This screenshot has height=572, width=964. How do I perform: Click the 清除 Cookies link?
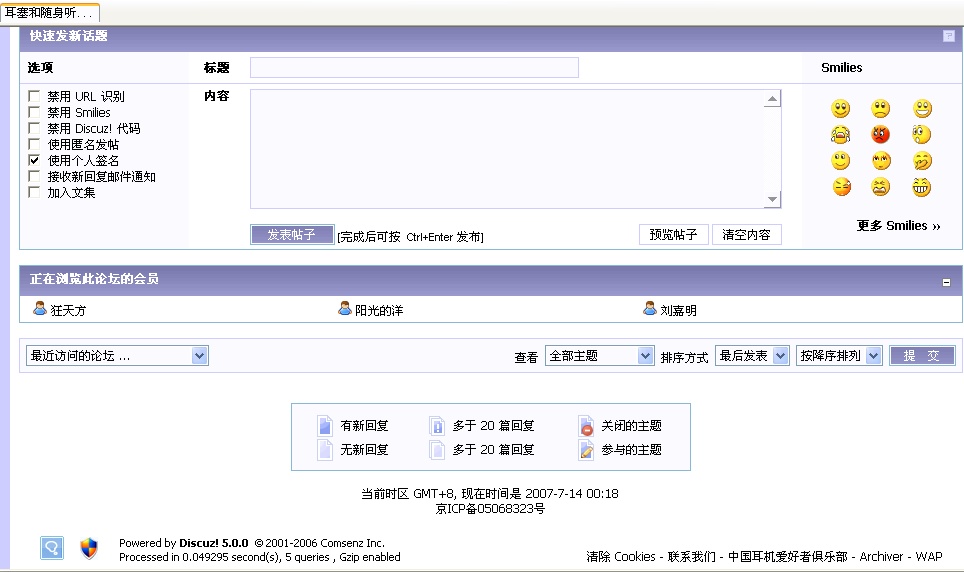pyautogui.click(x=620, y=556)
